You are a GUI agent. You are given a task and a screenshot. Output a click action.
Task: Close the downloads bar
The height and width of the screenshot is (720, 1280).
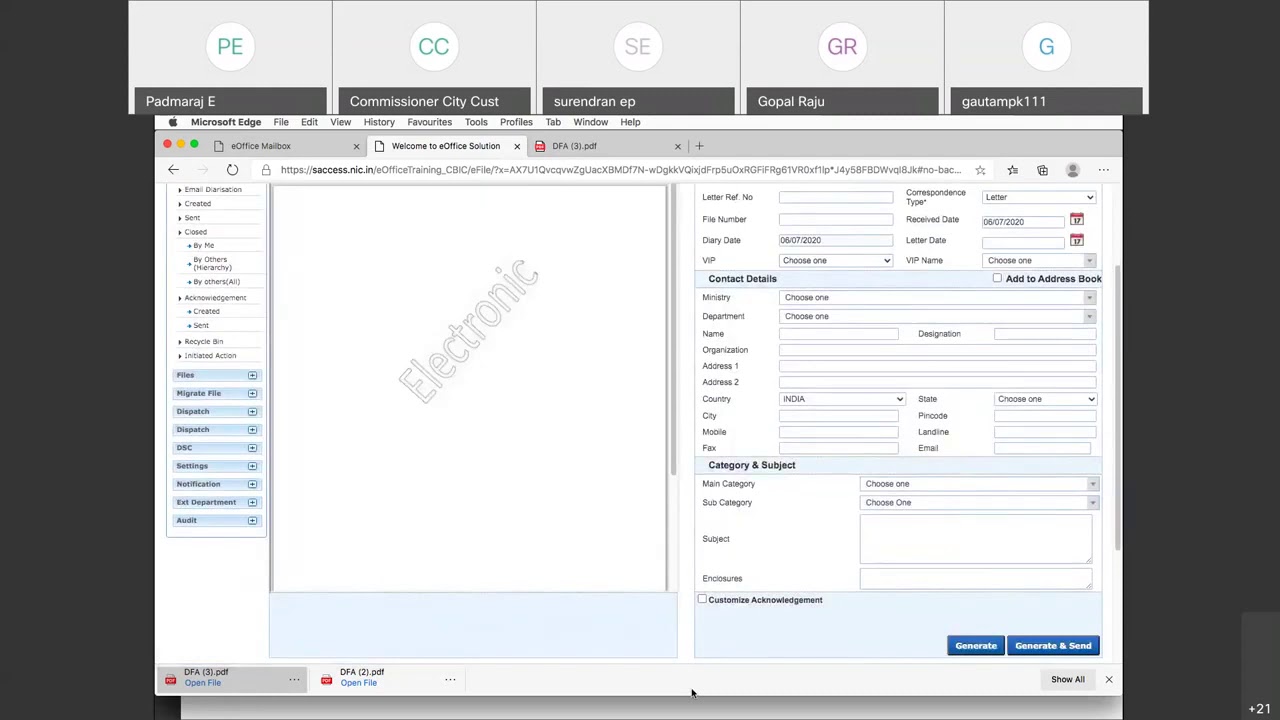1108,679
